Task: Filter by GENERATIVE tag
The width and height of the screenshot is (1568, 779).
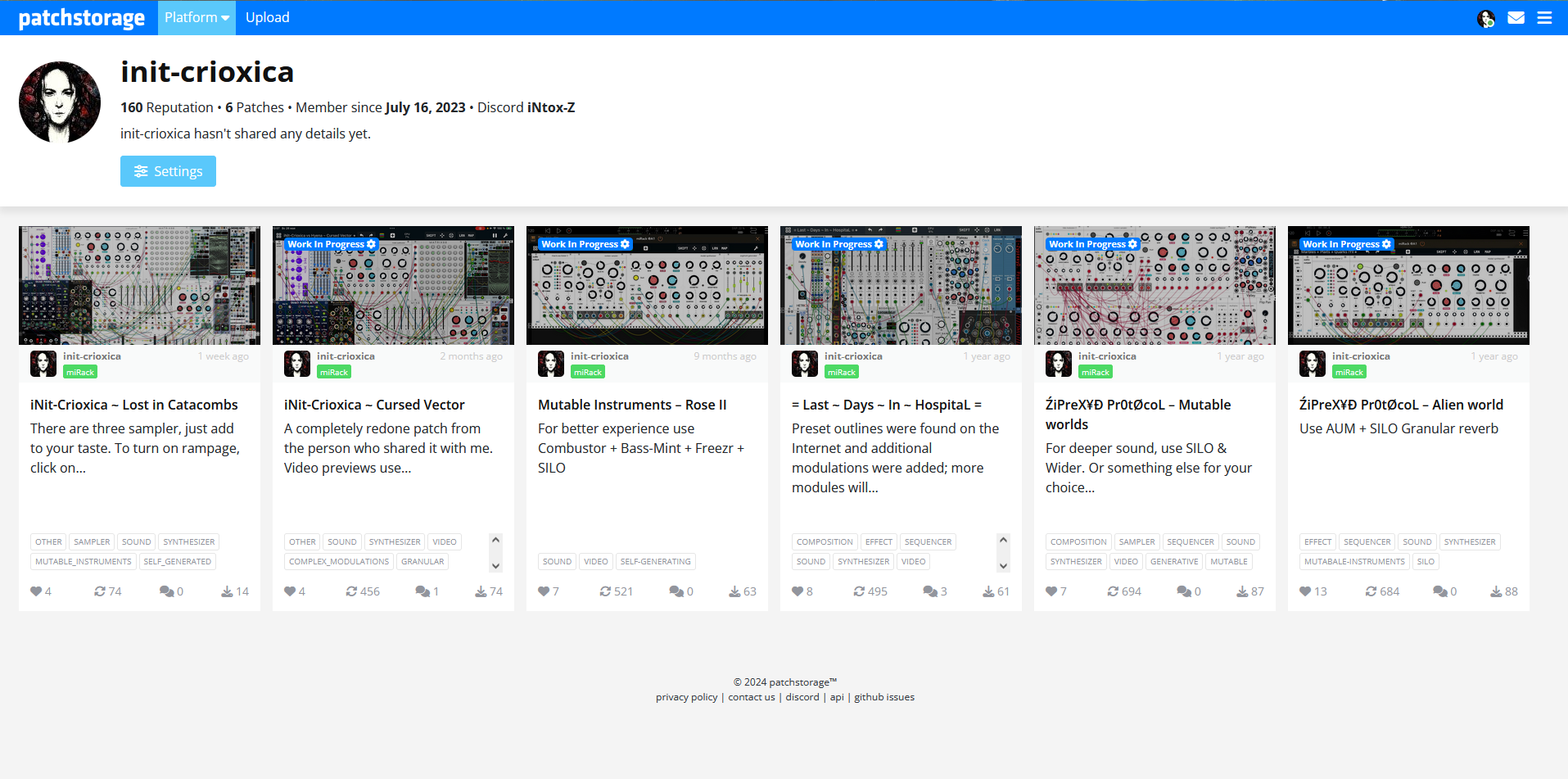Action: pos(1174,562)
